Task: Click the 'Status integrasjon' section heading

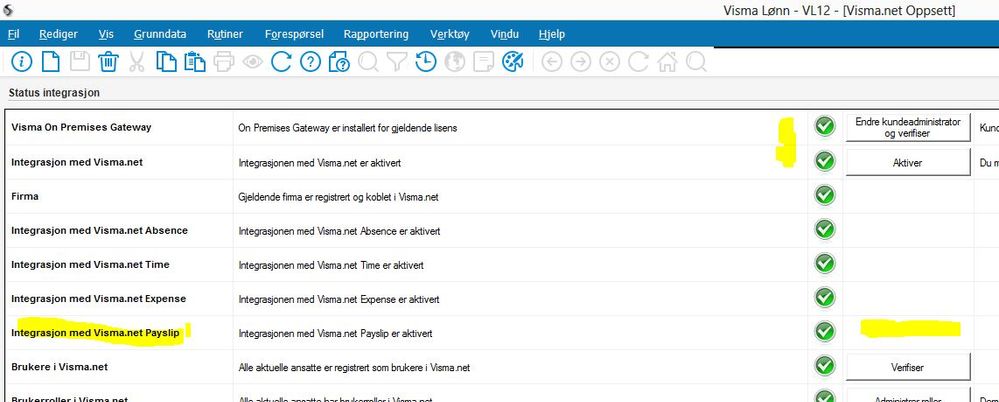Action: coord(54,93)
